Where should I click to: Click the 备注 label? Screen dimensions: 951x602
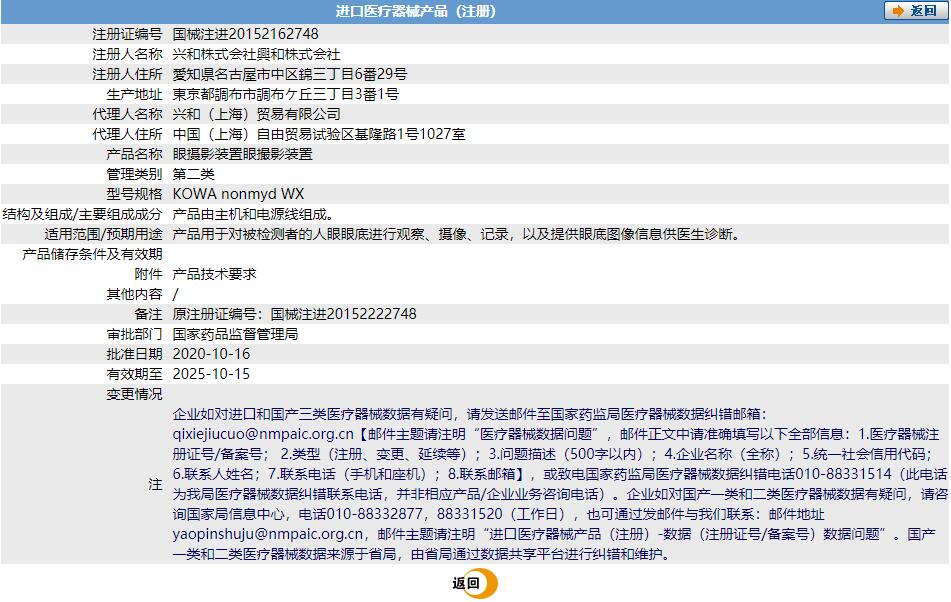[x=148, y=314]
